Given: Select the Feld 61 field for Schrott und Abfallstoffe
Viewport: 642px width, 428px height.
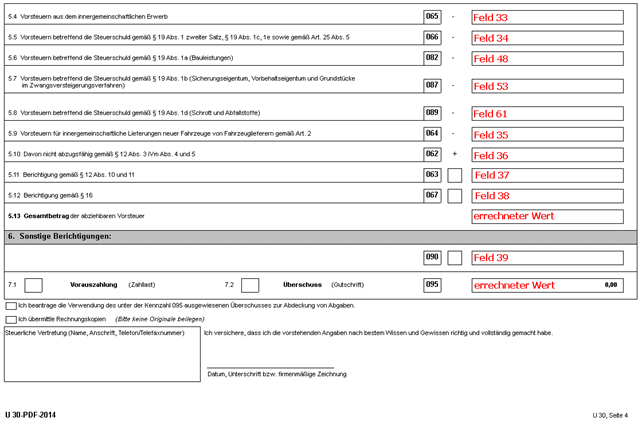Looking at the screenshot, I should tap(548, 114).
